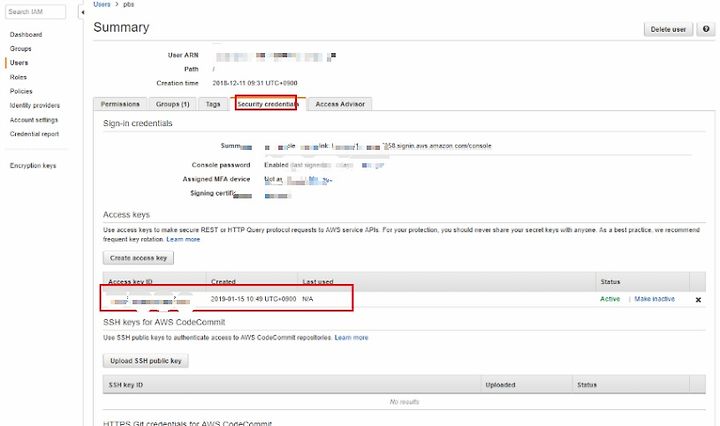Switch to the Access Advisor tab
The image size is (720, 426).
340,104
